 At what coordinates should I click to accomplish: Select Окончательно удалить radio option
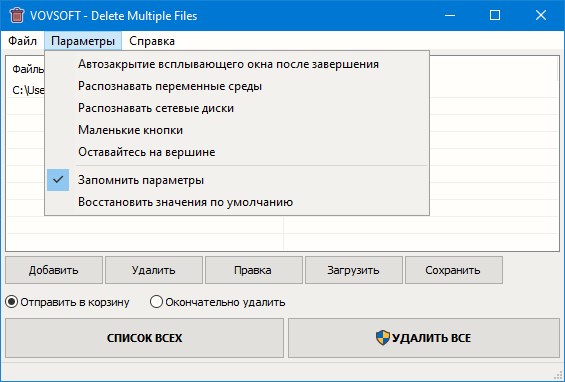pos(218,302)
